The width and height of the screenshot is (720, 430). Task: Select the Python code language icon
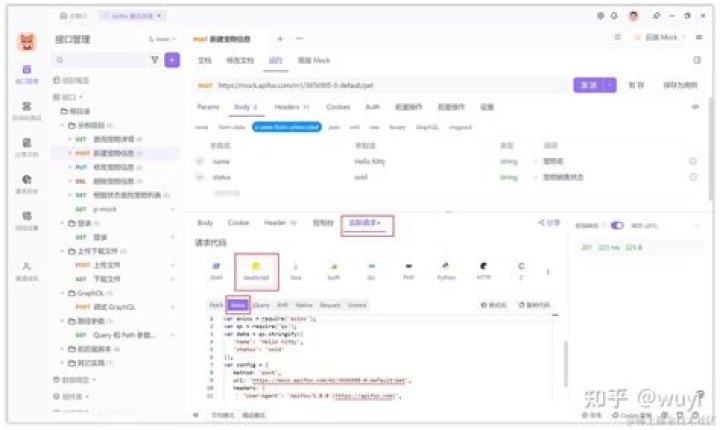click(446, 271)
